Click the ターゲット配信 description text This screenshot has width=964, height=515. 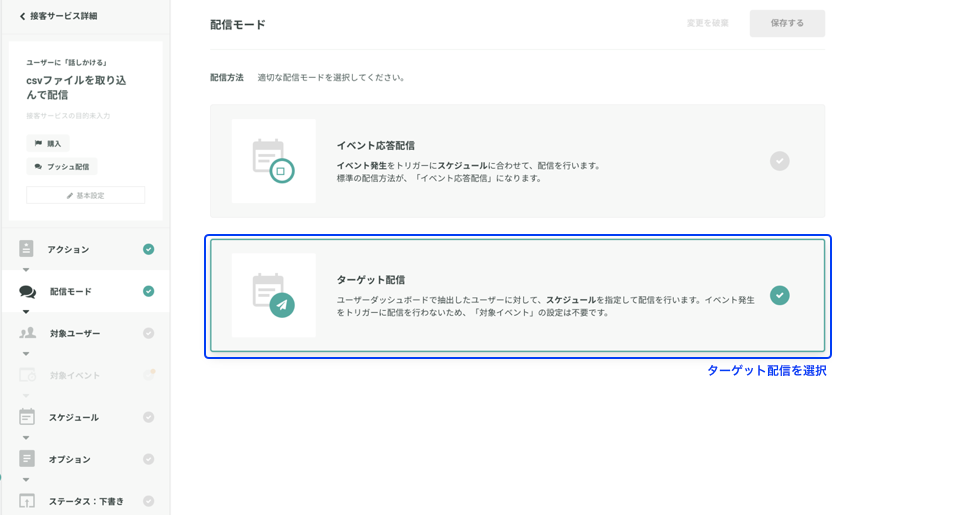click(x=545, y=306)
